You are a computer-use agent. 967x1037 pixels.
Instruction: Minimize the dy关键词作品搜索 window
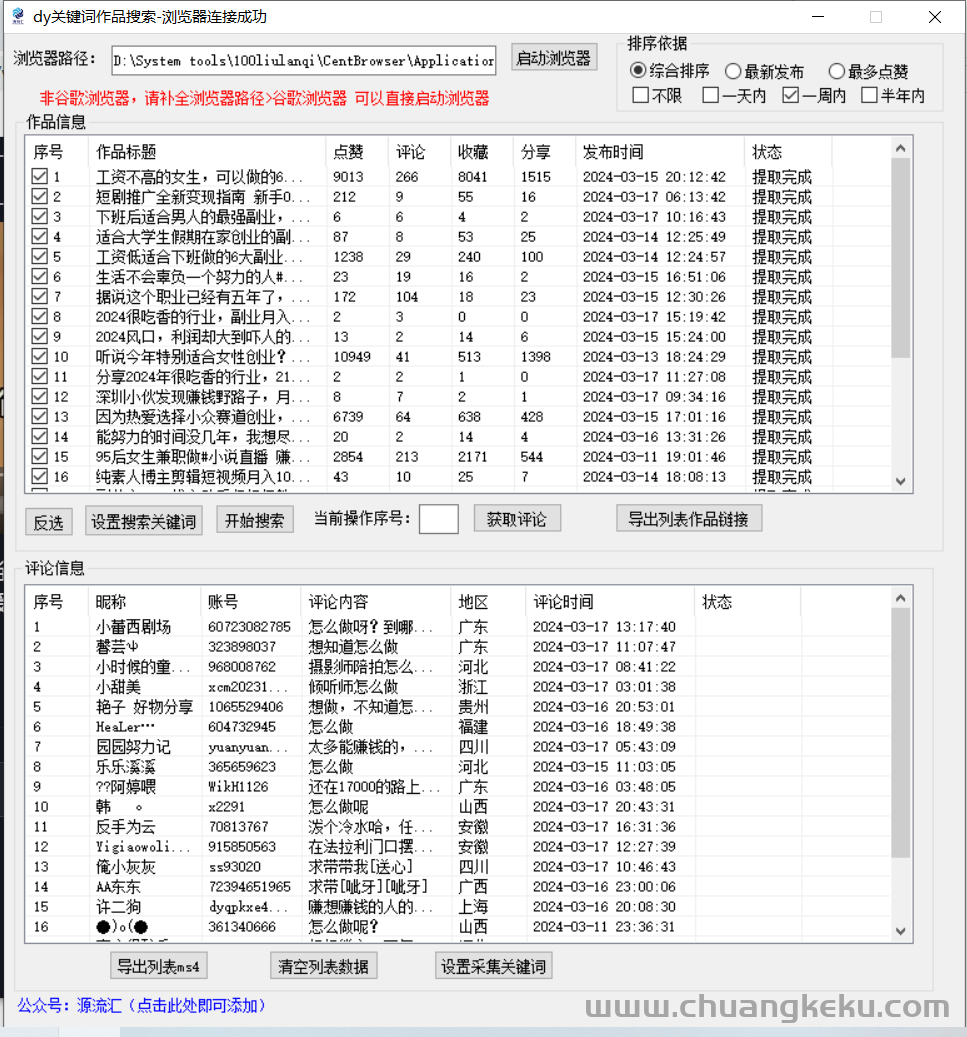click(818, 17)
